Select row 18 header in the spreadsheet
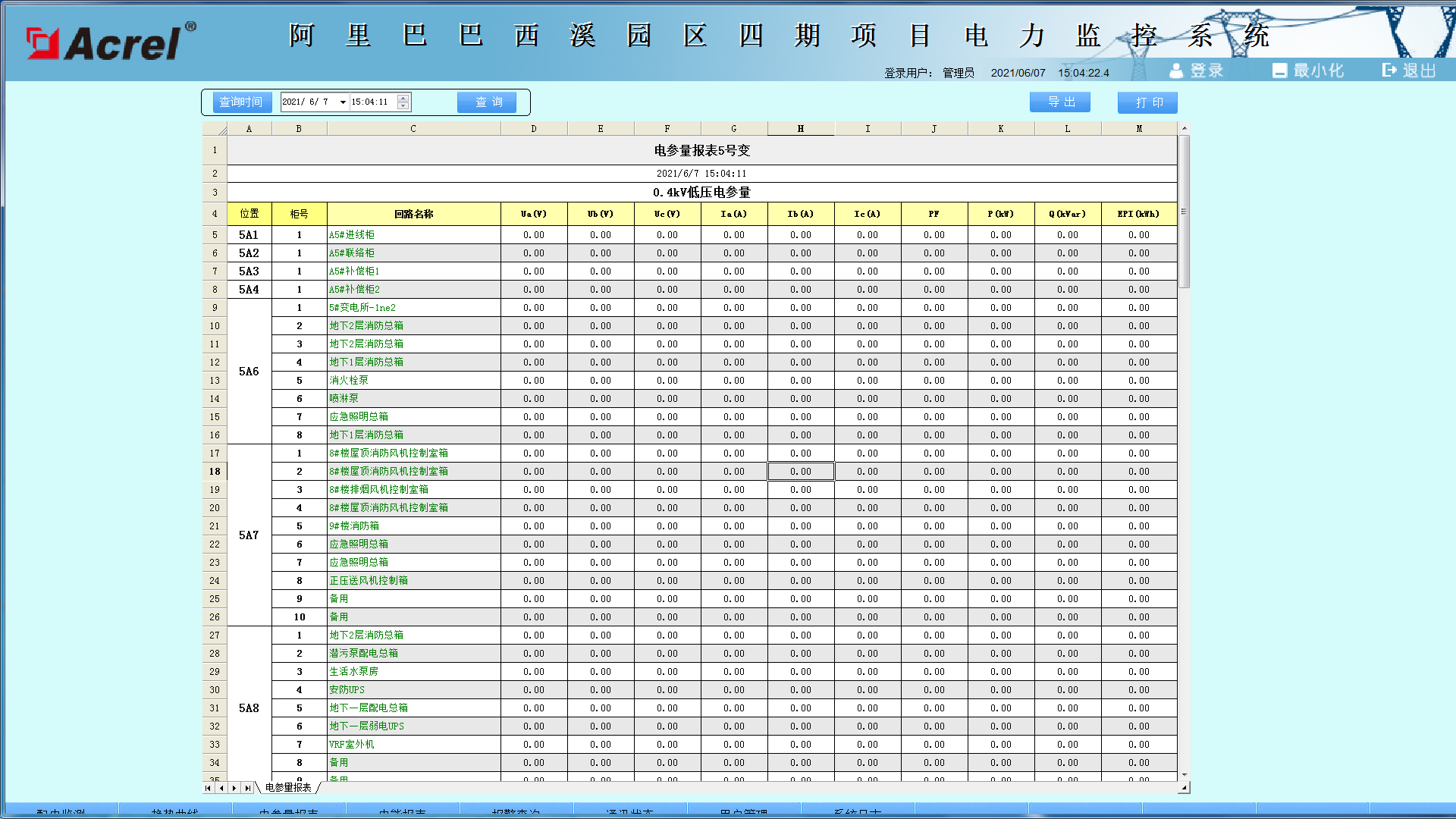 215,472
